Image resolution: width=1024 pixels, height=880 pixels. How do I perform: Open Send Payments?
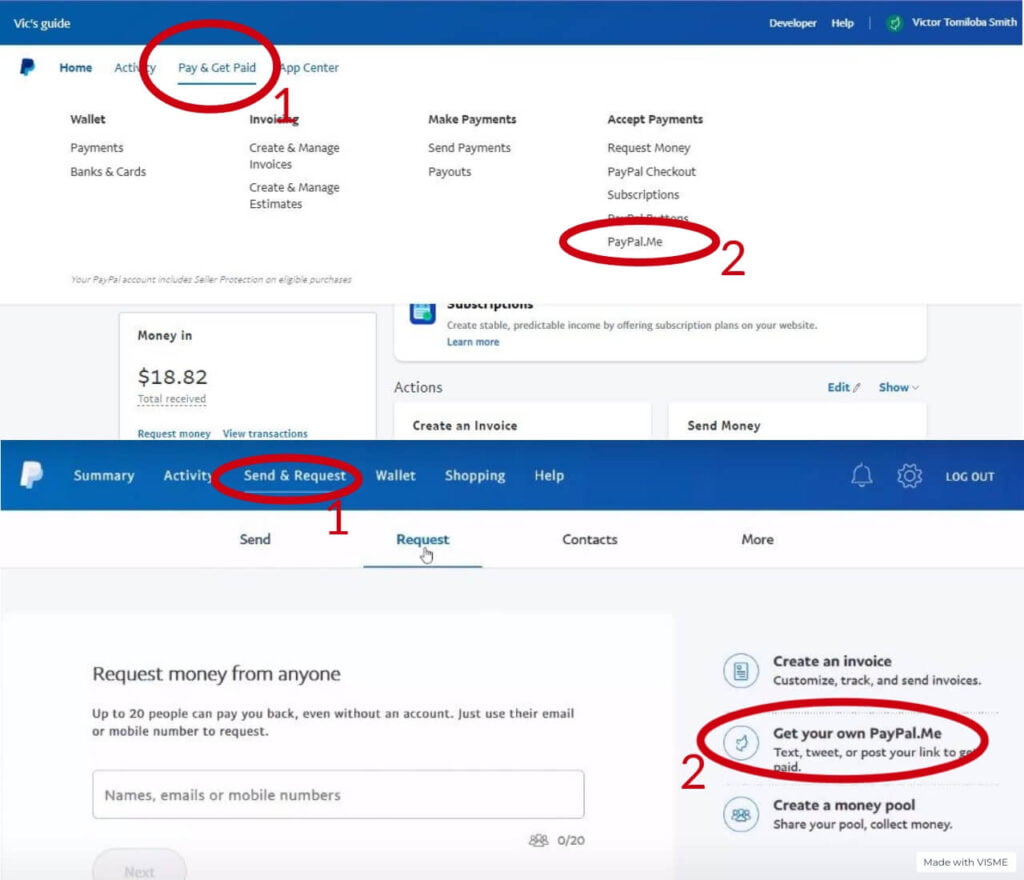(470, 148)
